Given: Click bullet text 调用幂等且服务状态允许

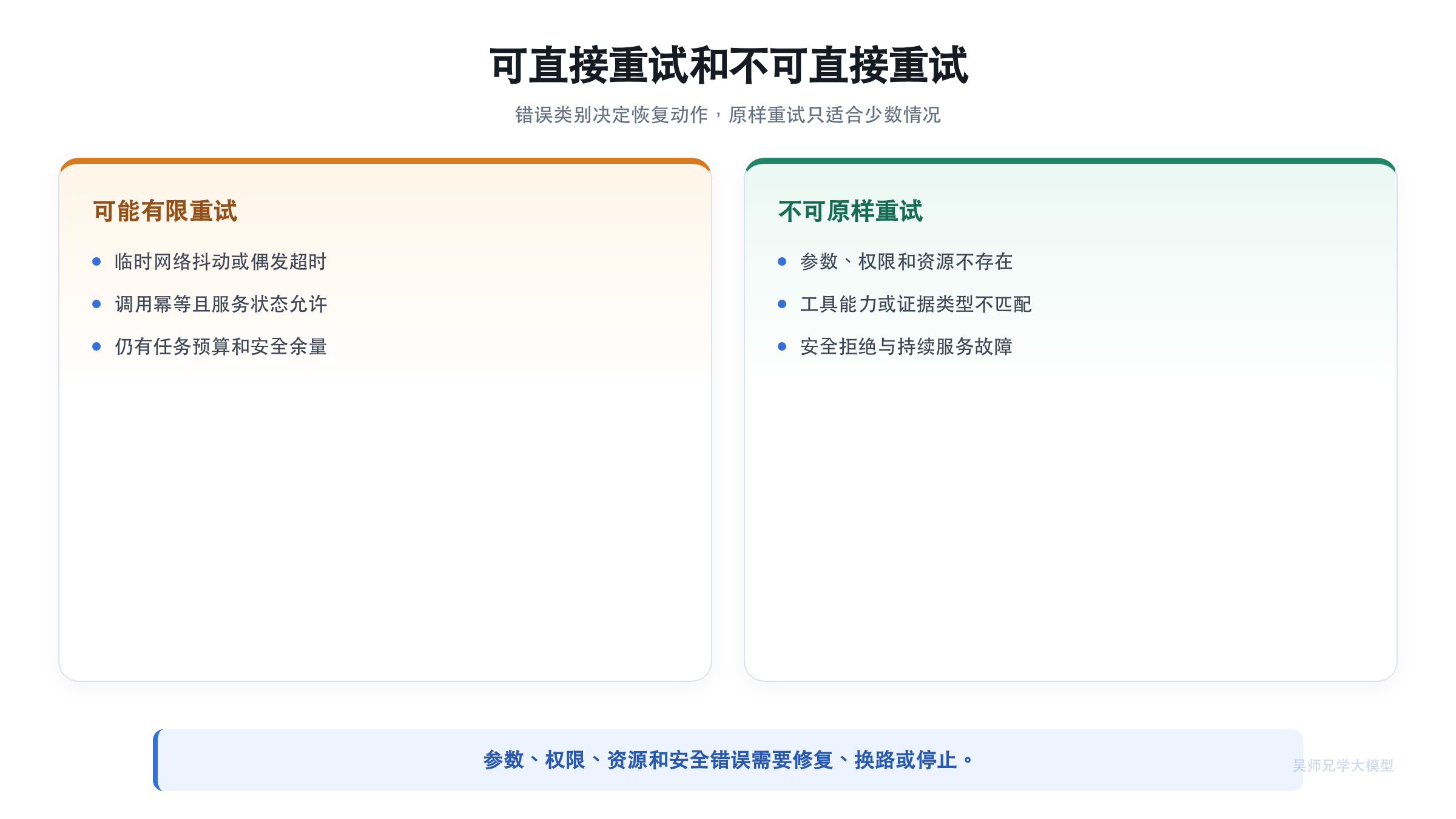Looking at the screenshot, I should click(x=221, y=304).
